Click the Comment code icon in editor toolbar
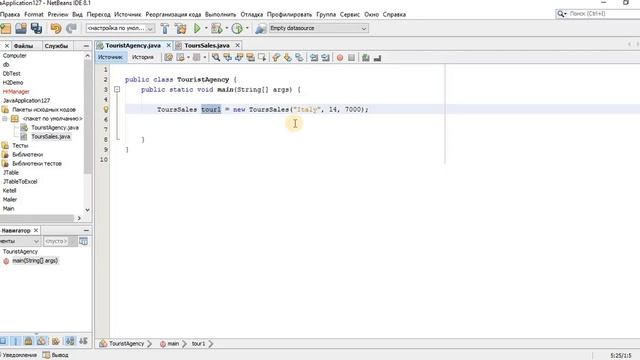 (366, 58)
